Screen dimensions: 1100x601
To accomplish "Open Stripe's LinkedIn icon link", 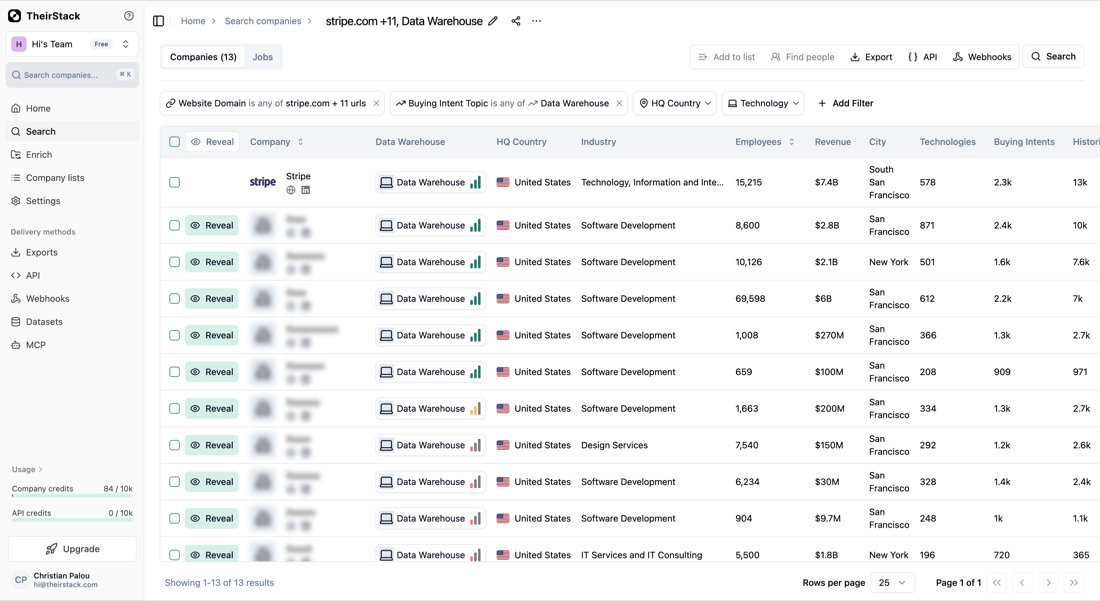I will pyautogui.click(x=306, y=190).
